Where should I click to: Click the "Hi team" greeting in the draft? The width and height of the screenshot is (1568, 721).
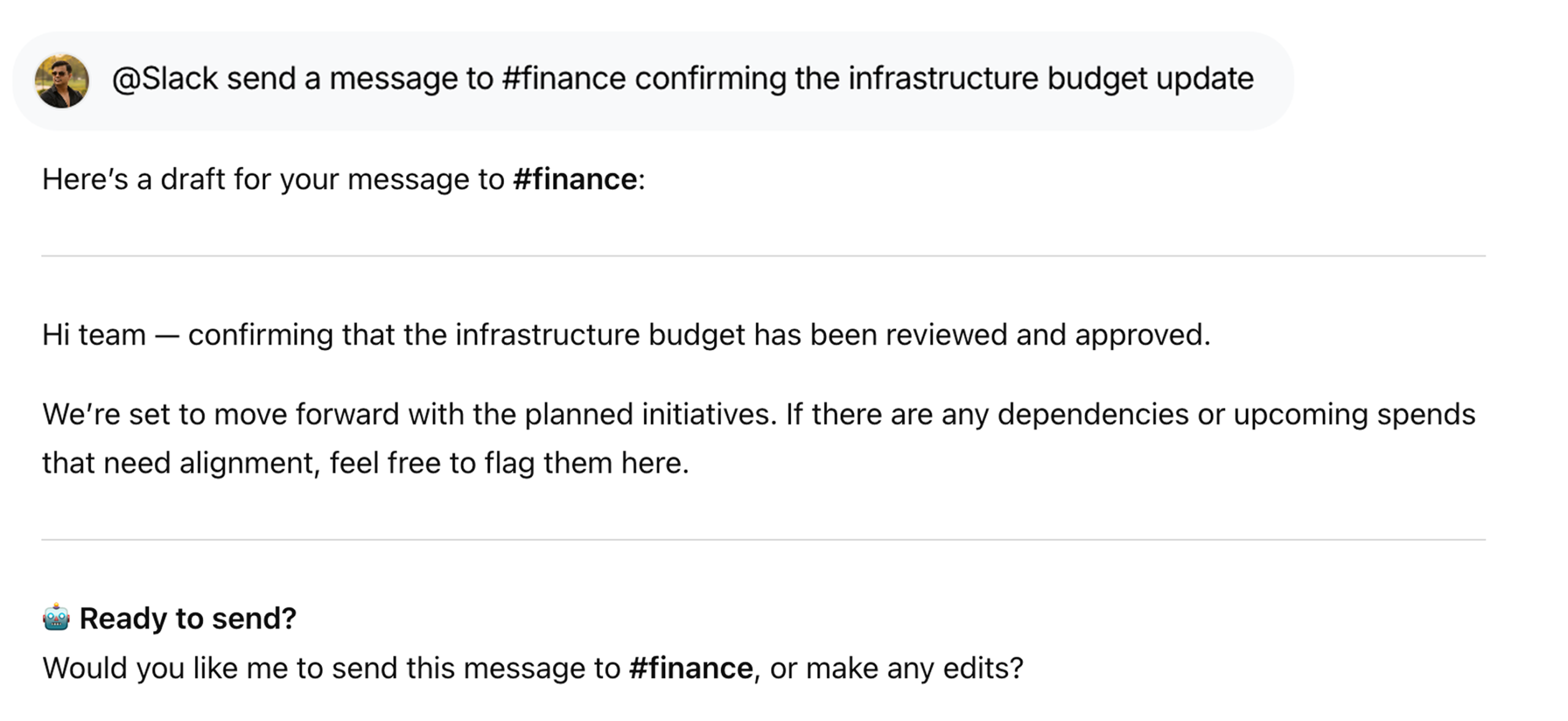(94, 335)
